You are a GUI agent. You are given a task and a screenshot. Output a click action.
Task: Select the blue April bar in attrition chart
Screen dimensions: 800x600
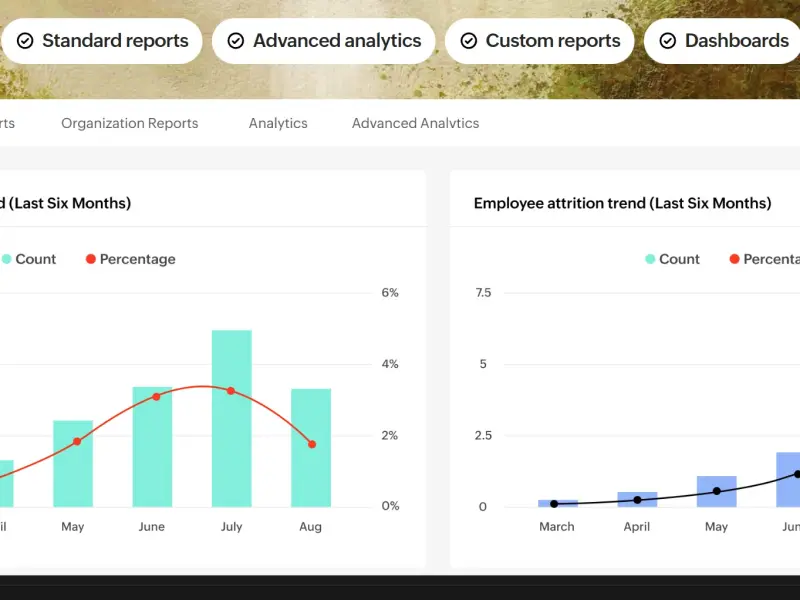pyautogui.click(x=637, y=499)
